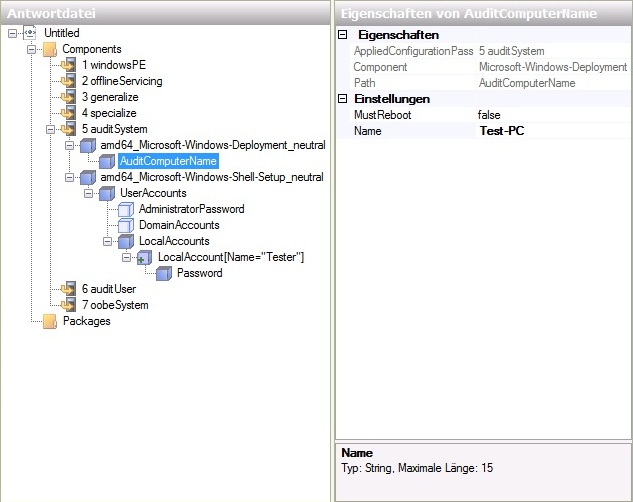
Task: Click the AdministratorPassword empty cube icon
Action: tap(126, 209)
